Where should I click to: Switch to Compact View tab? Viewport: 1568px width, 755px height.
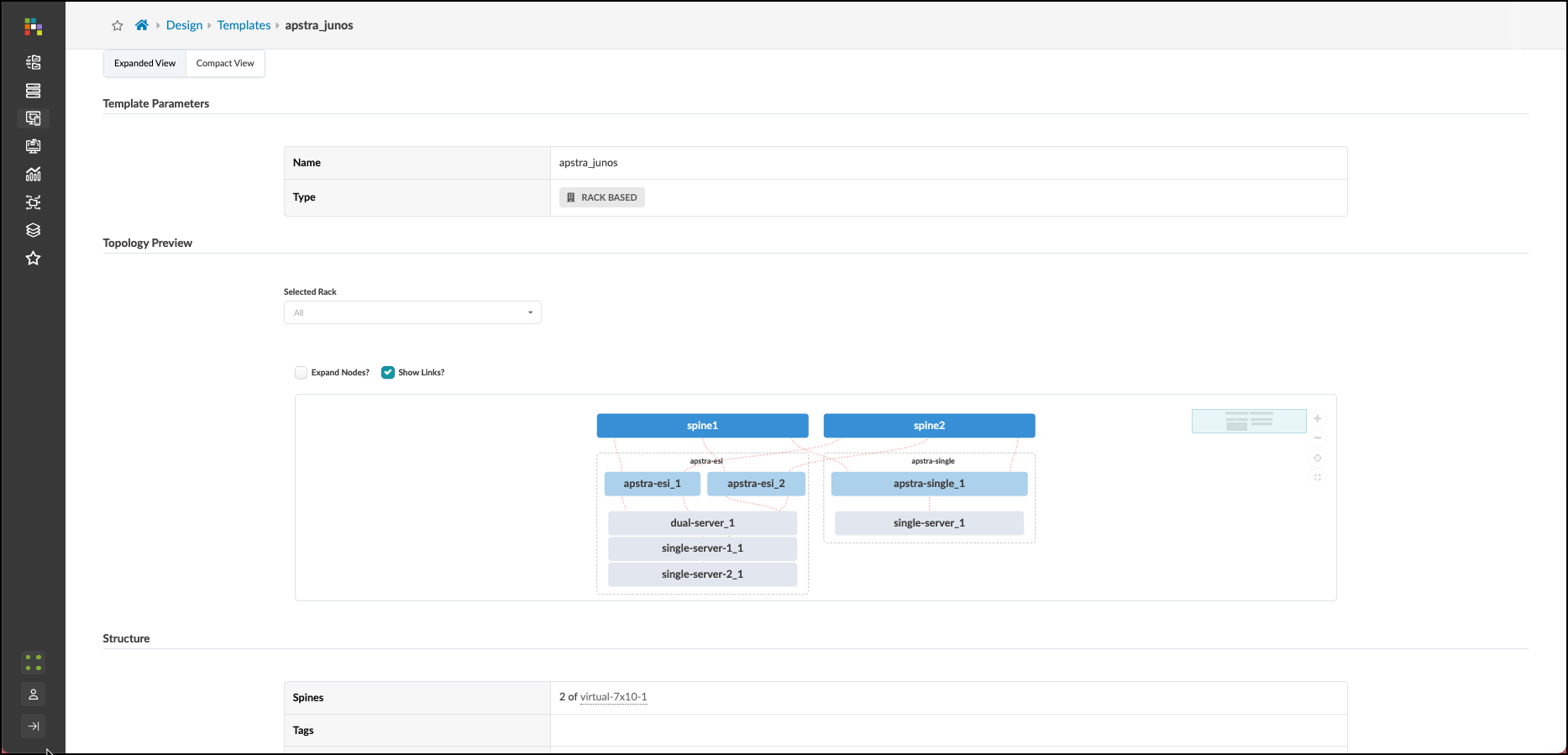225,64
